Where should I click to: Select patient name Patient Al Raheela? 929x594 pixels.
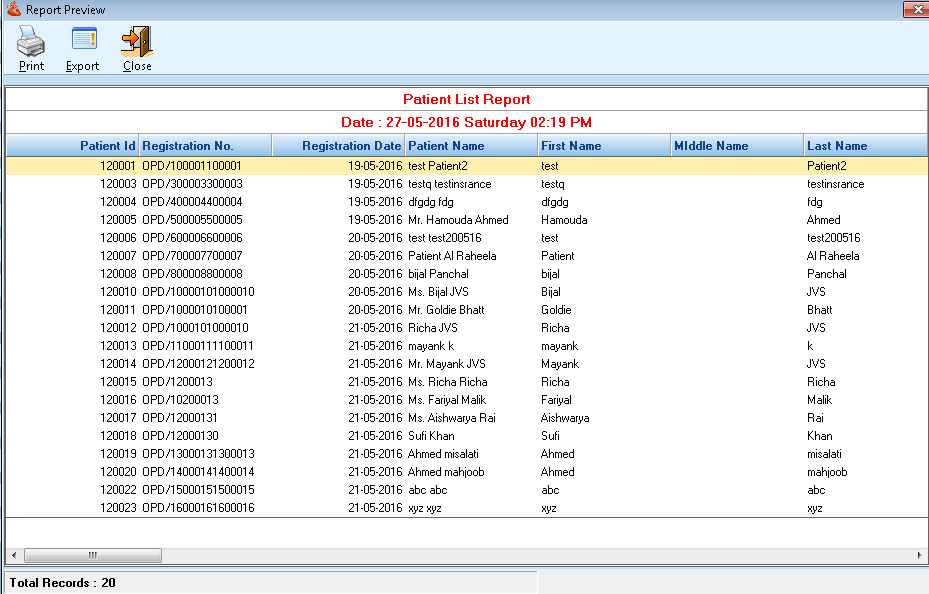point(452,256)
